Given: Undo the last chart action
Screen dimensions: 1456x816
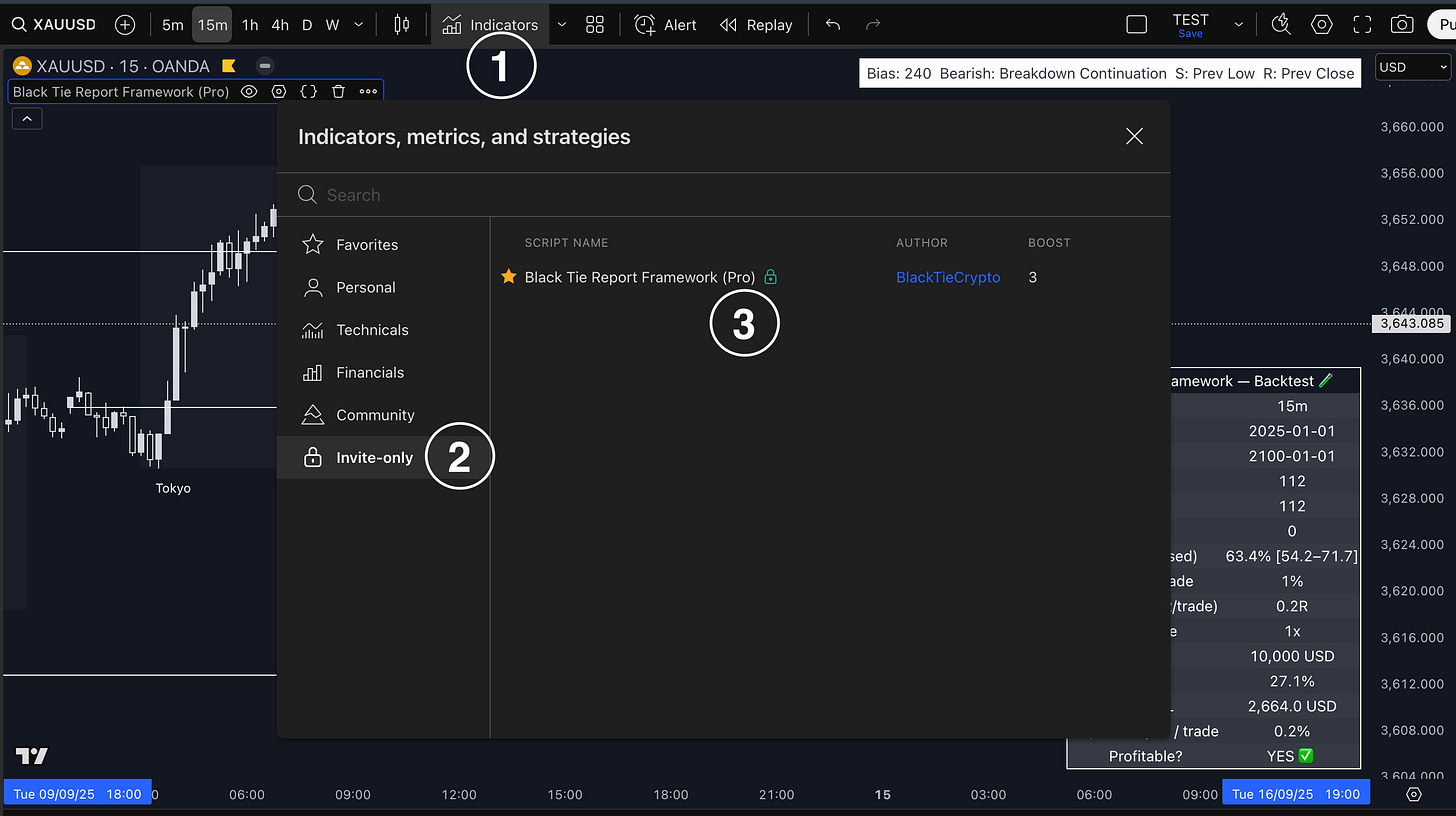Looking at the screenshot, I should click(x=833, y=25).
